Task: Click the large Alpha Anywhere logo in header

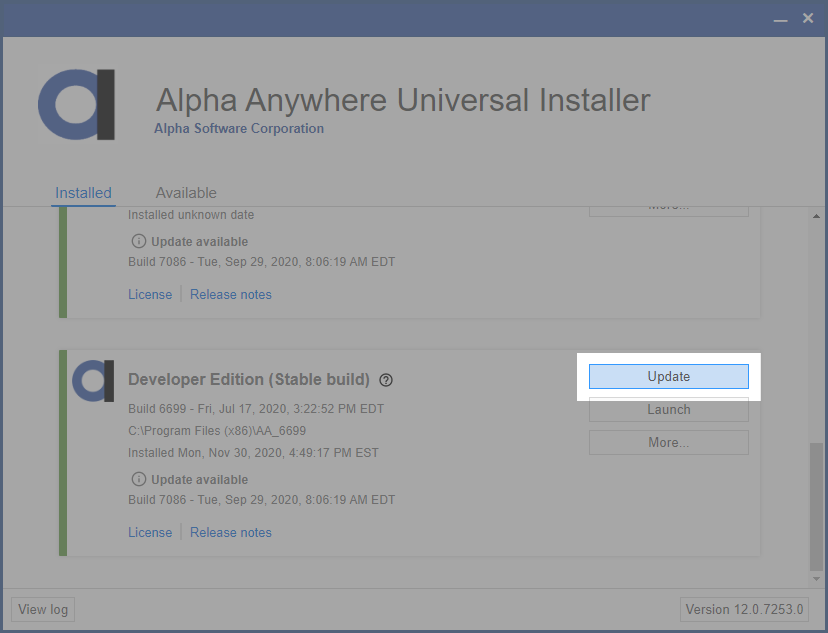Action: (x=77, y=105)
